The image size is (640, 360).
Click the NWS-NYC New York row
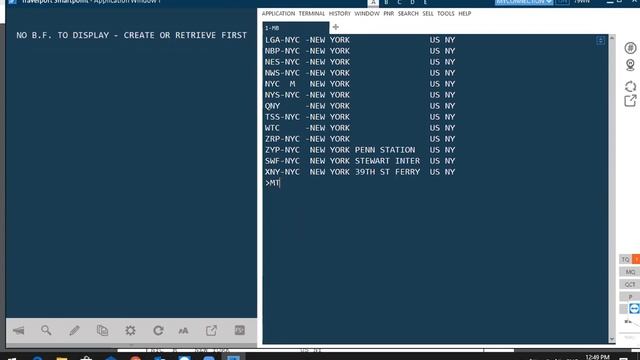pyautogui.click(x=360, y=73)
